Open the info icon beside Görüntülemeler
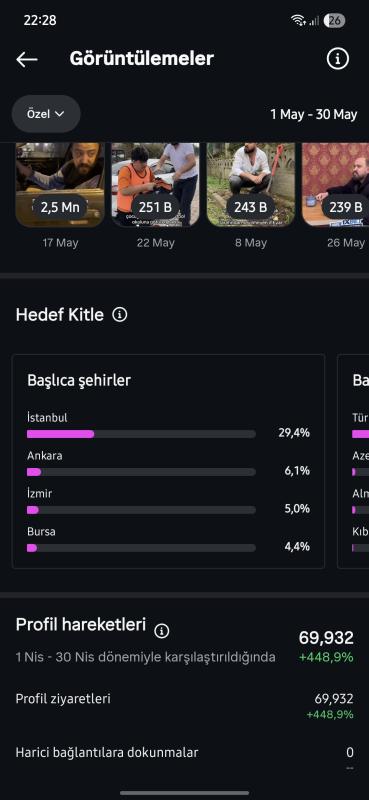 point(337,59)
